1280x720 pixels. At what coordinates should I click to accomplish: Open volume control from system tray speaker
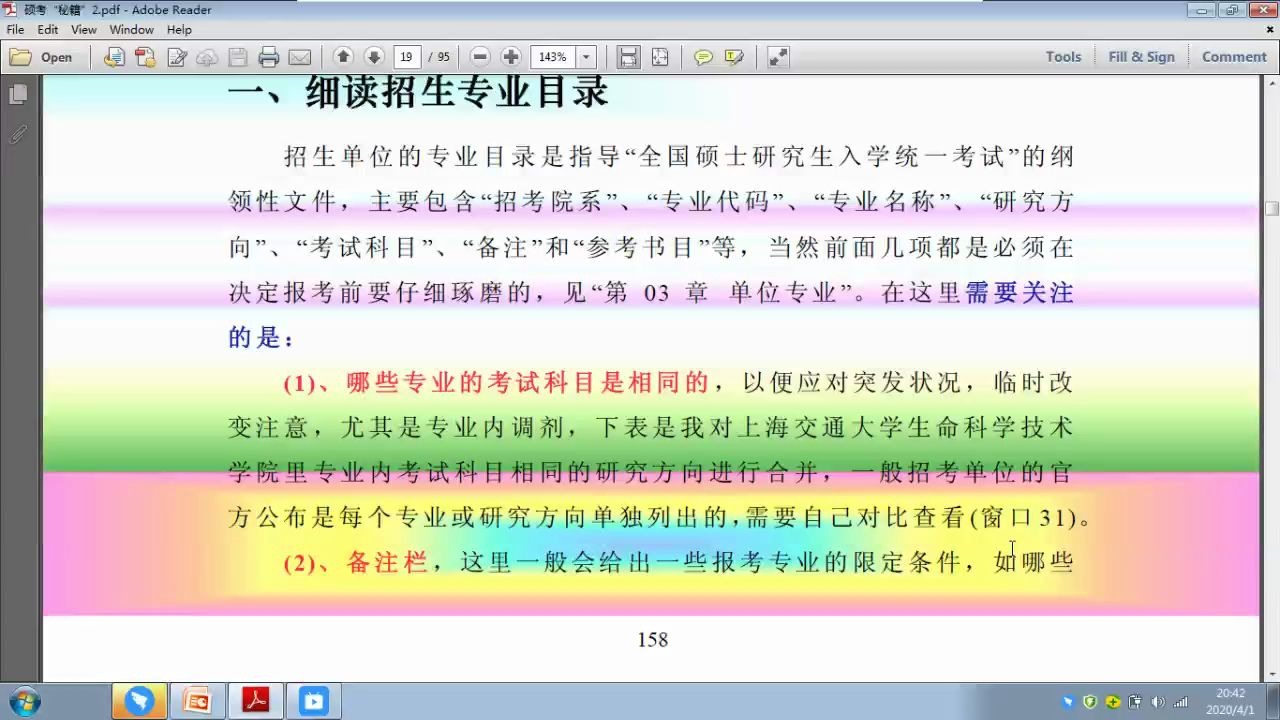(x=1157, y=699)
